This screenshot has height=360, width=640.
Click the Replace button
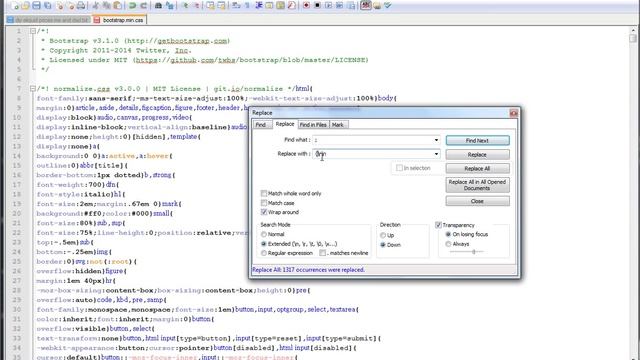(x=477, y=155)
